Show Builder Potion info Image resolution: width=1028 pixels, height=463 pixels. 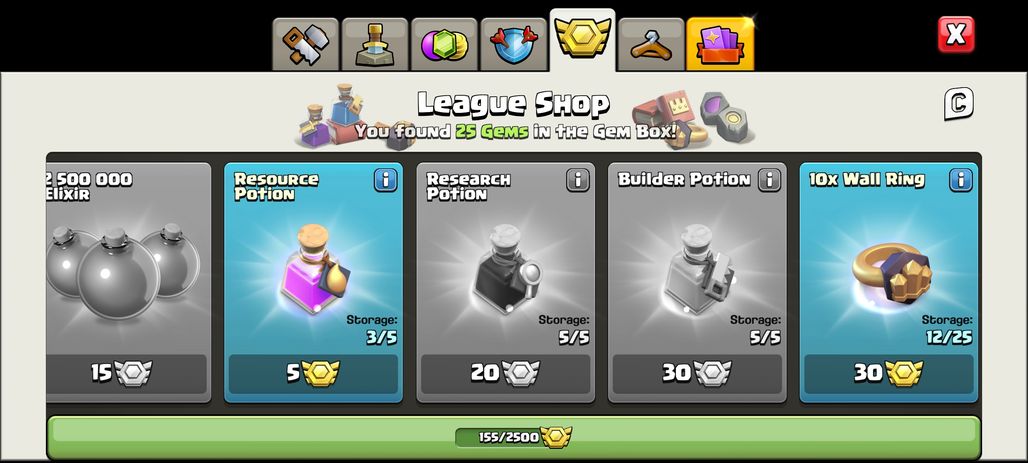[x=769, y=180]
